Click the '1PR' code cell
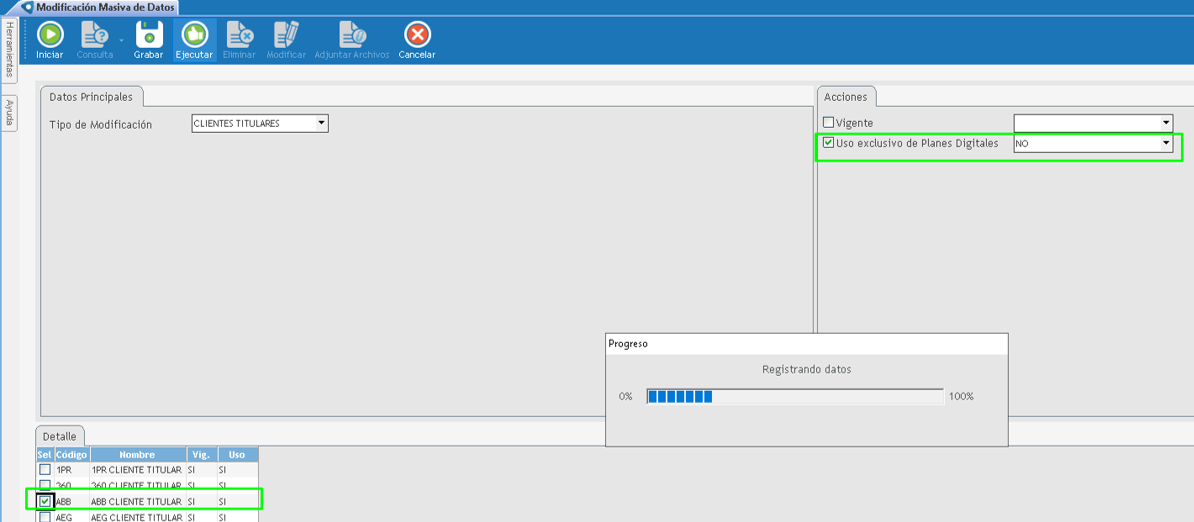This screenshot has width=1194, height=522. 72,470
